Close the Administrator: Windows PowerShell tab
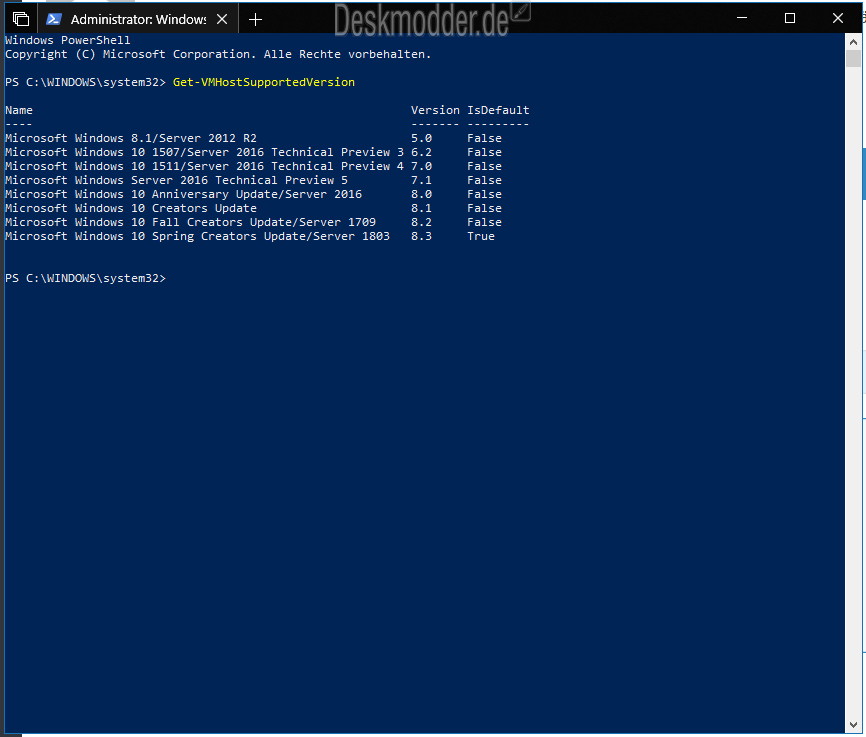The height and width of the screenshot is (737, 866). 222,19
